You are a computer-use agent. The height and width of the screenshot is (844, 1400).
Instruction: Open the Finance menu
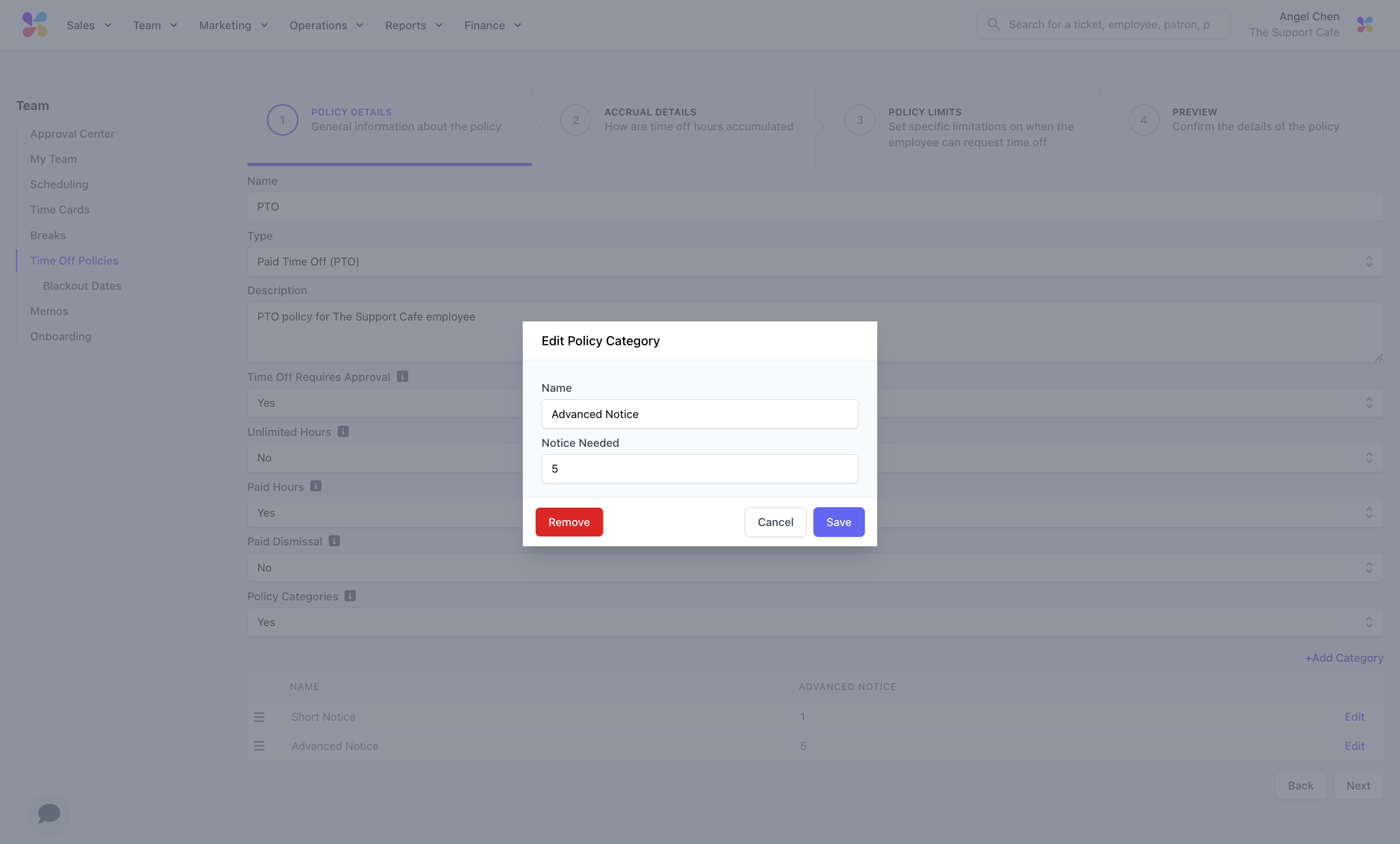coord(493,25)
